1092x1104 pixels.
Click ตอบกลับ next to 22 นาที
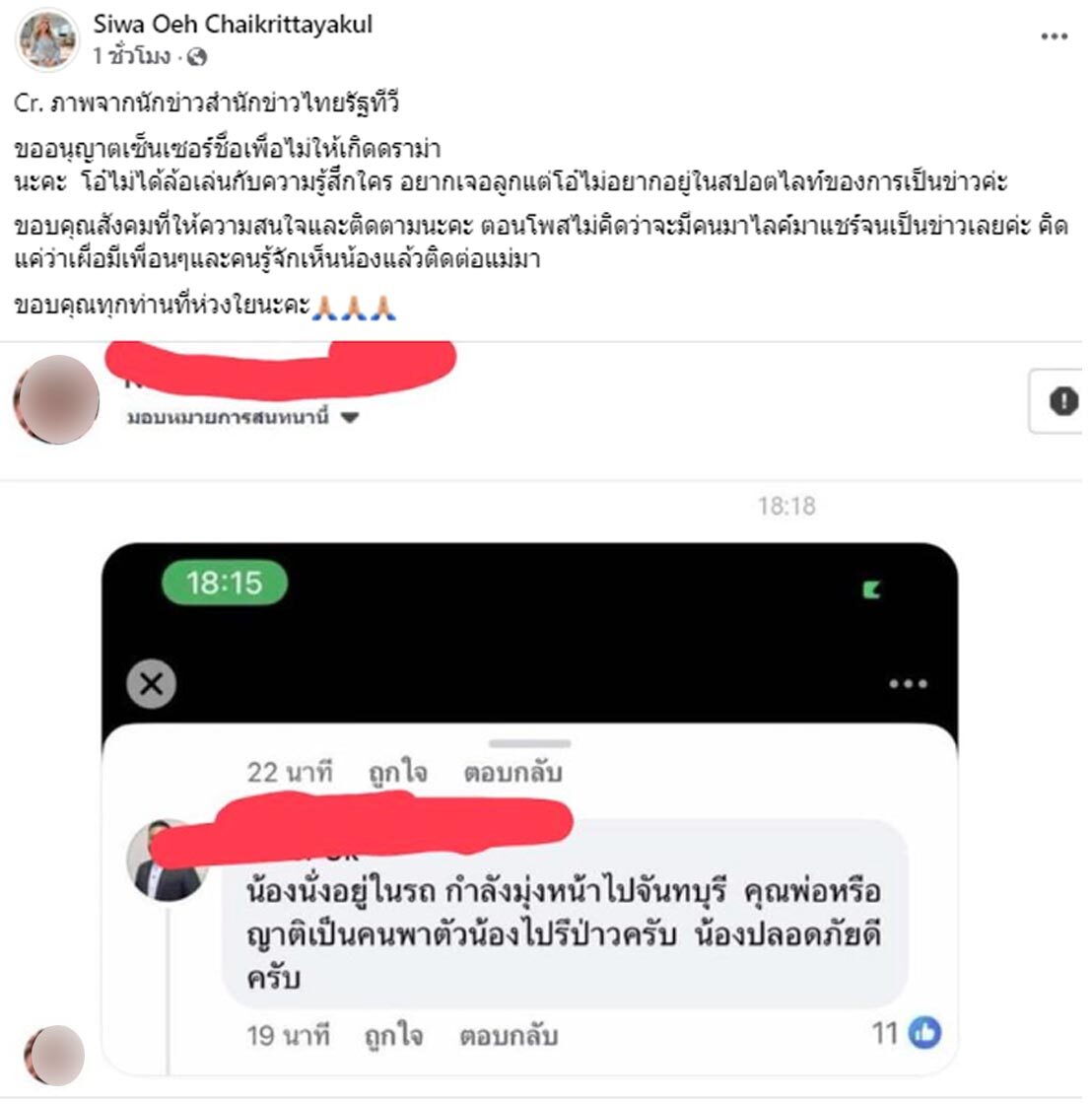coord(512,773)
